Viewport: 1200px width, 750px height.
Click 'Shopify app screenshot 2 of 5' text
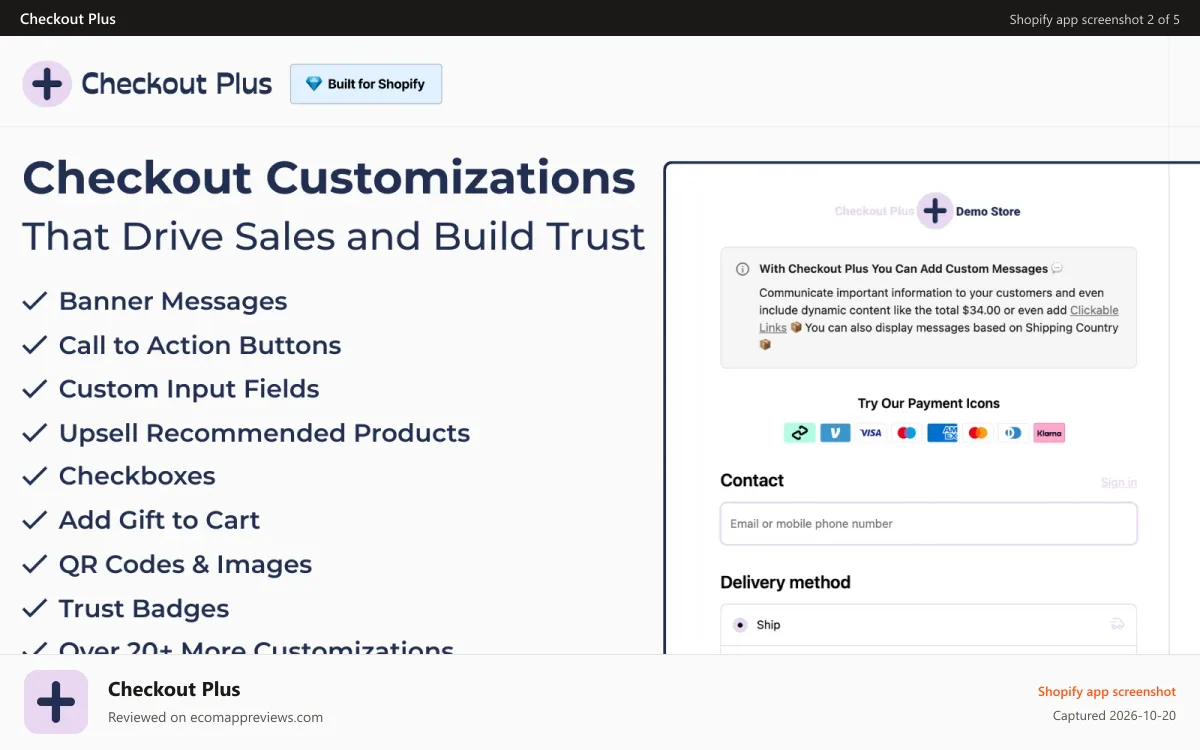pos(1094,19)
